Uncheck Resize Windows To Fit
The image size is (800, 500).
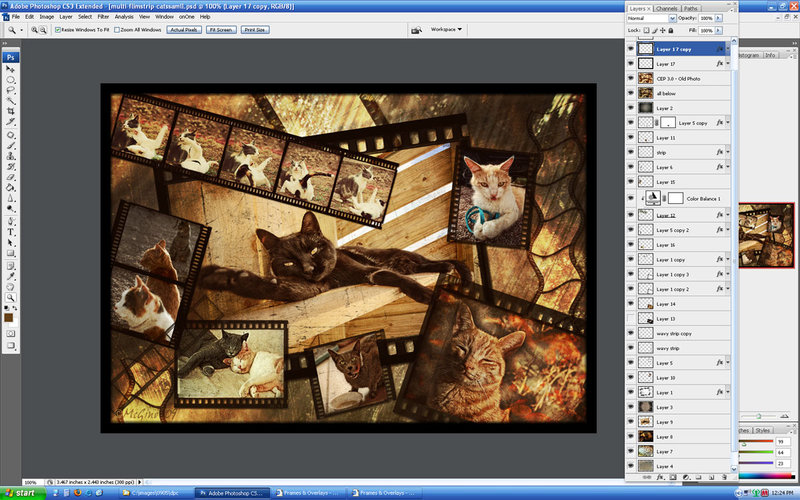(58, 30)
